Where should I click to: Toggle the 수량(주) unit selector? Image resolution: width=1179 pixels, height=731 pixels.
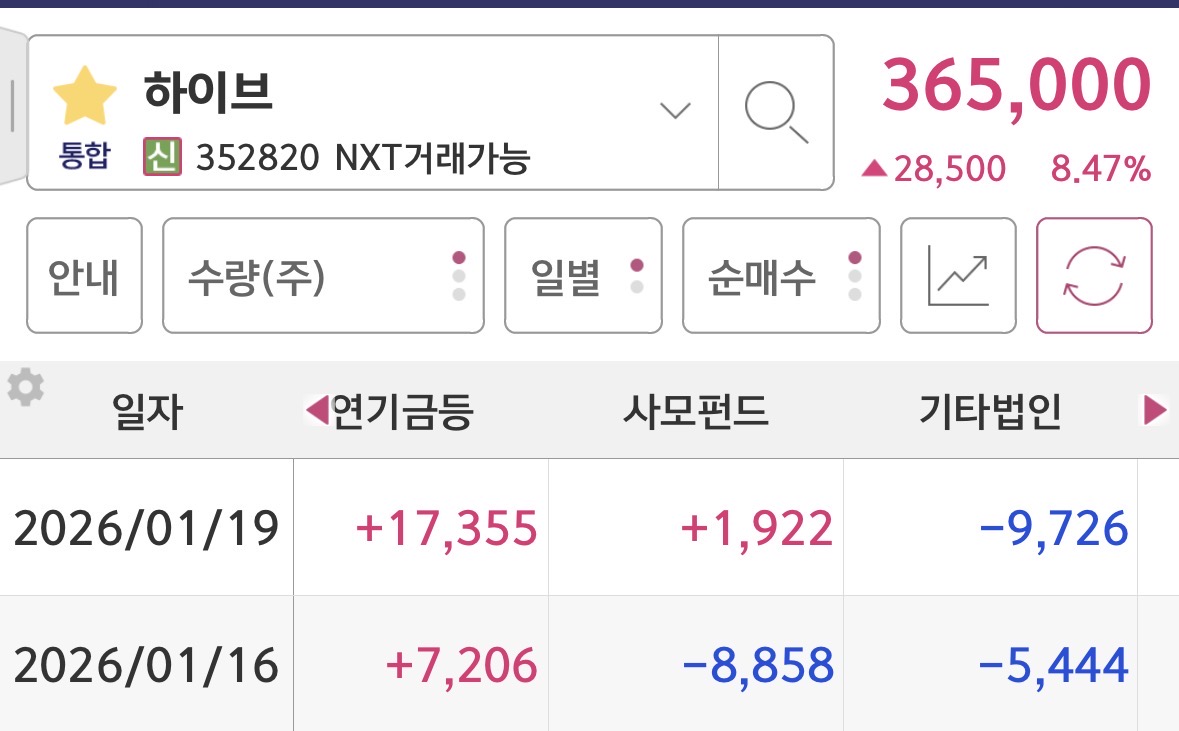(322, 276)
